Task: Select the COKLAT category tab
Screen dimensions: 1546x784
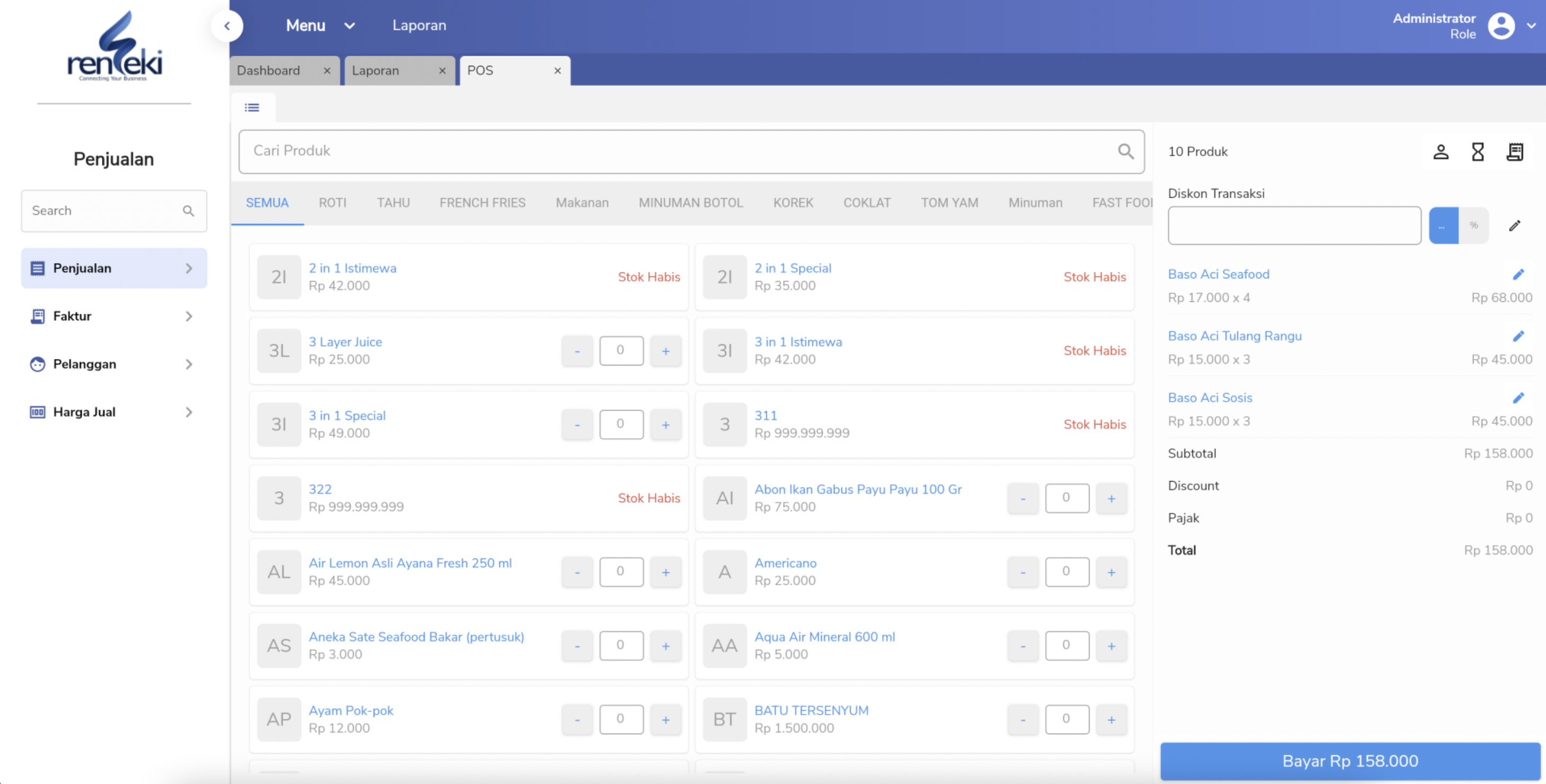Action: 866,203
